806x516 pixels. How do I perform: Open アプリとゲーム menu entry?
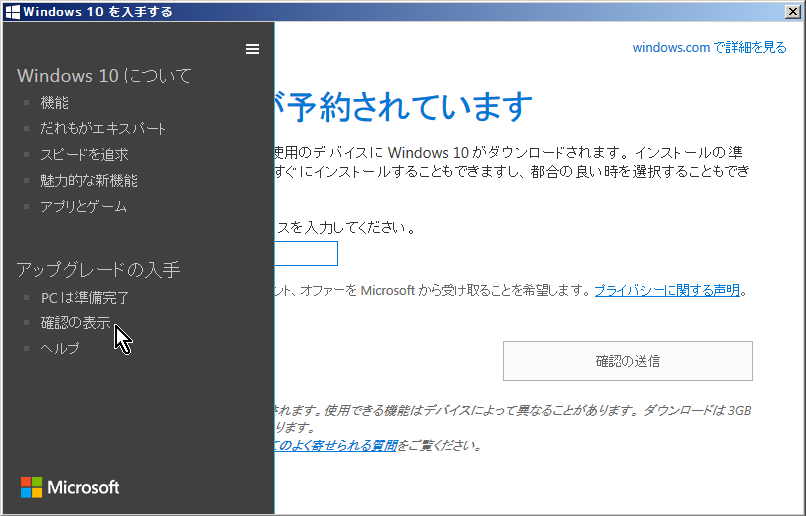(83, 206)
